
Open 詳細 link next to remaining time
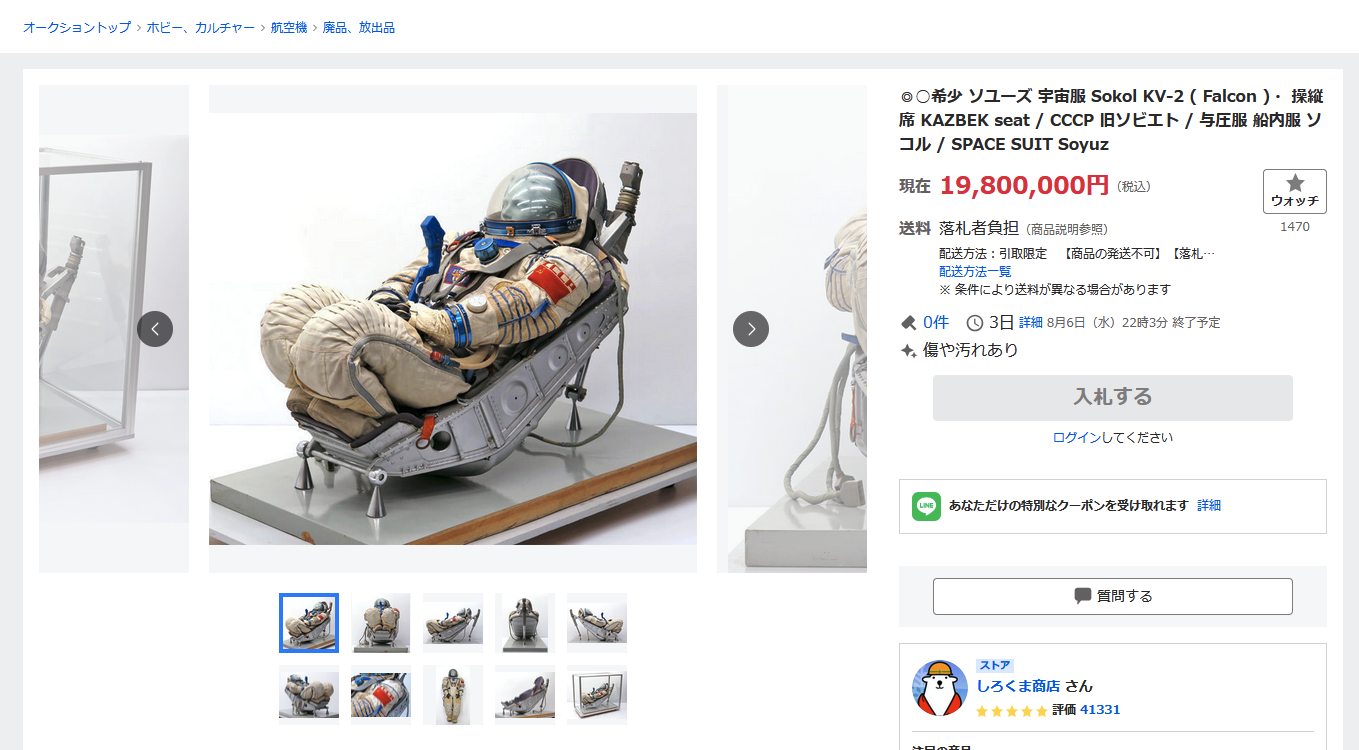(x=1031, y=323)
